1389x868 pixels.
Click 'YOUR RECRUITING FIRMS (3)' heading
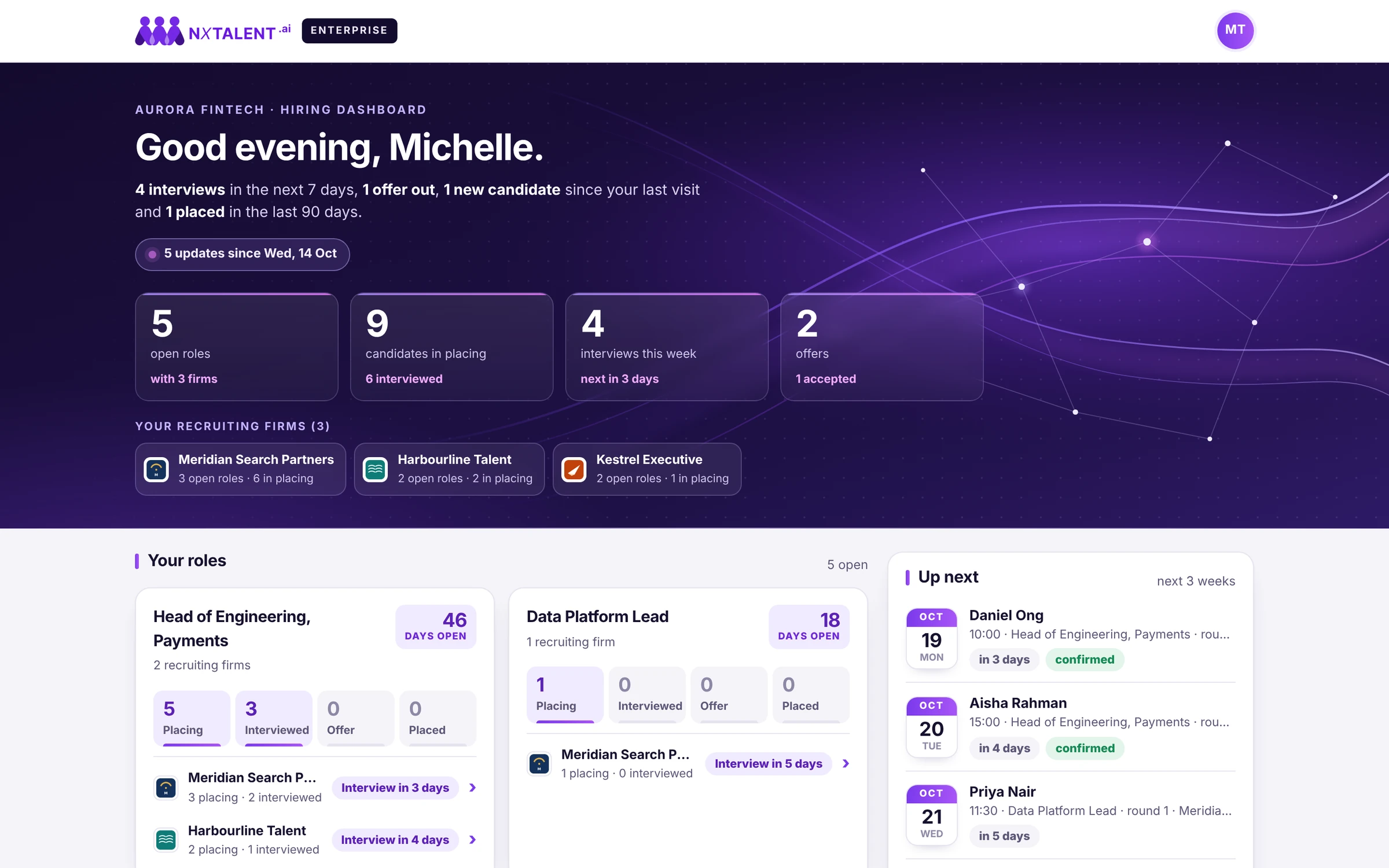click(x=232, y=426)
